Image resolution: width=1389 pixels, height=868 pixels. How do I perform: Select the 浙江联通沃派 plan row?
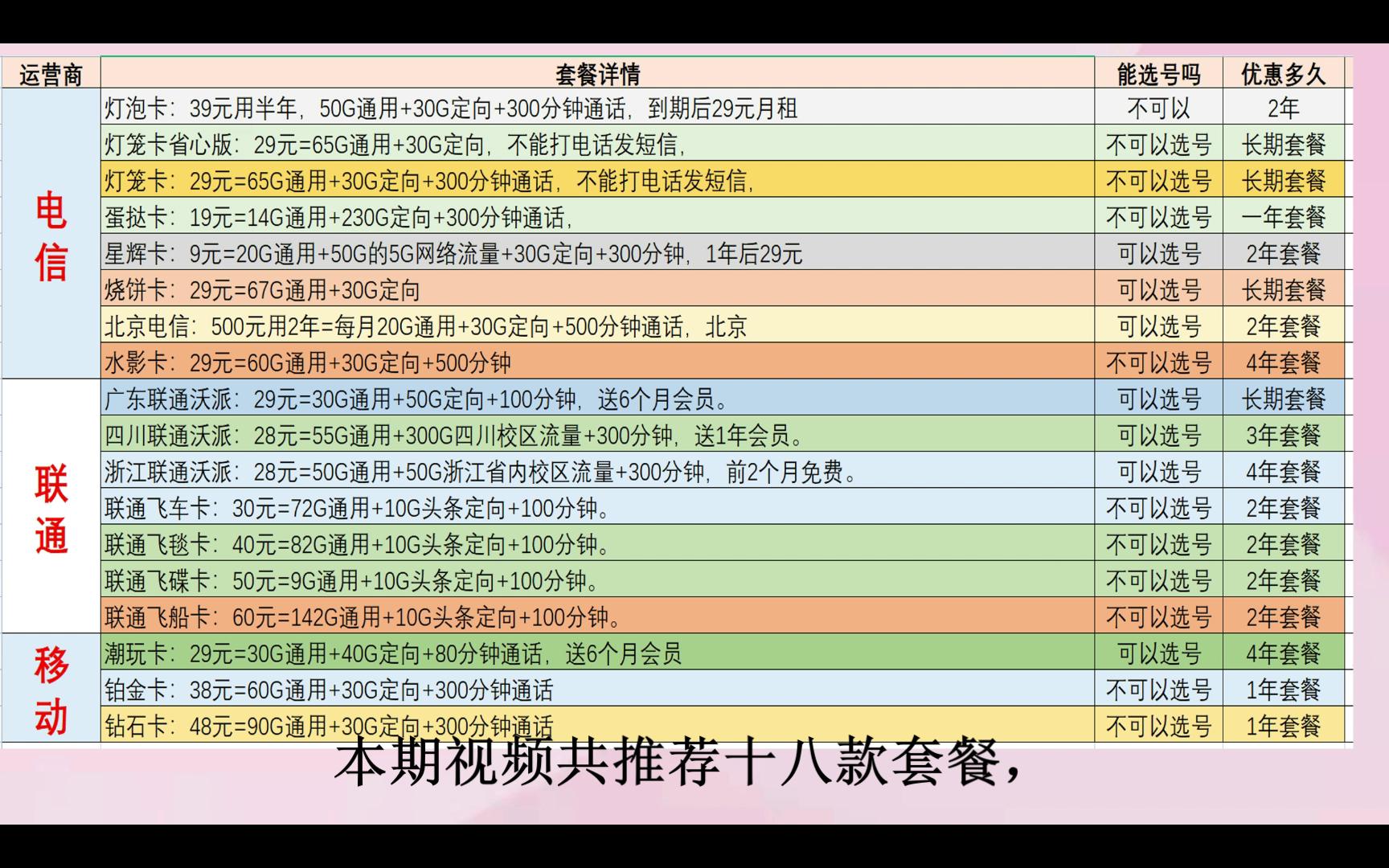597,471
